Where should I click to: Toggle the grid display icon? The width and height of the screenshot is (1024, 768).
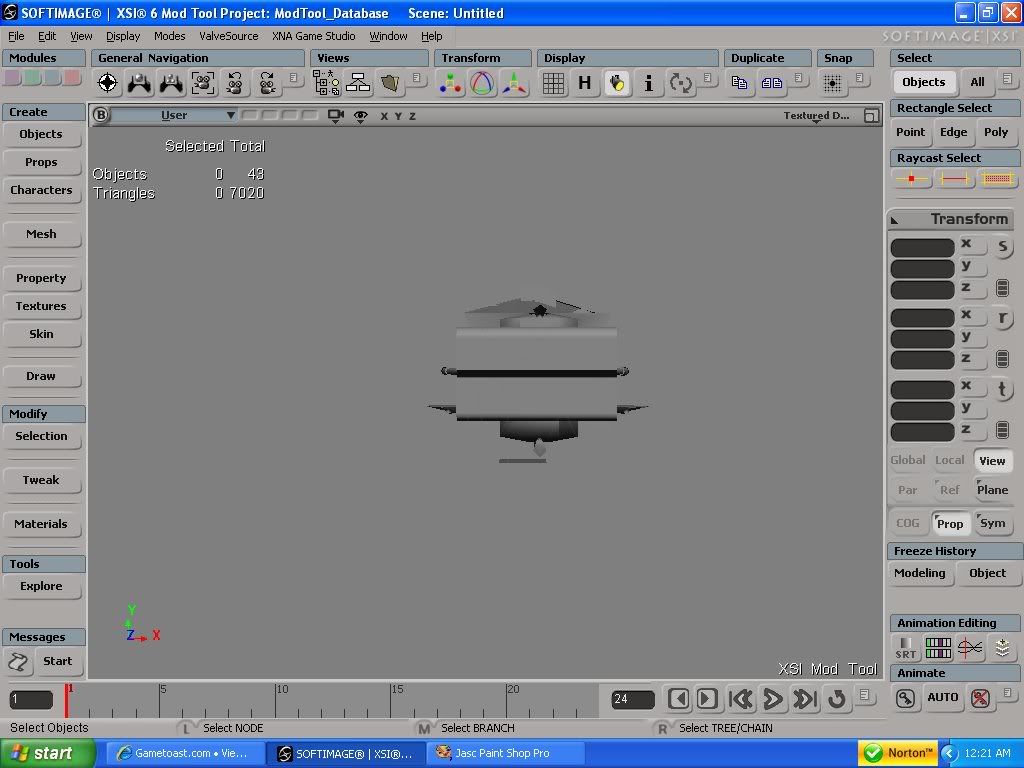(553, 83)
